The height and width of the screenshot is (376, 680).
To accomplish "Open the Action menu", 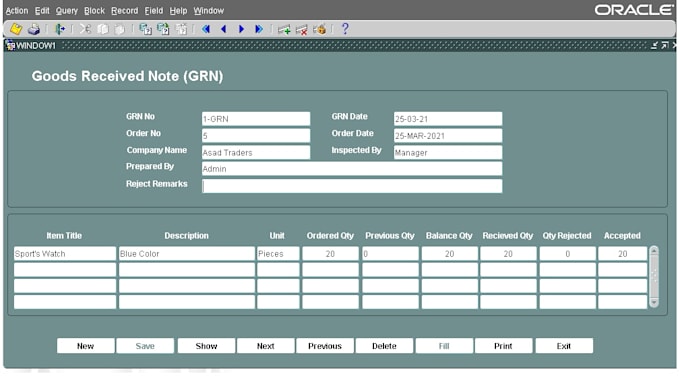I will coord(17,10).
